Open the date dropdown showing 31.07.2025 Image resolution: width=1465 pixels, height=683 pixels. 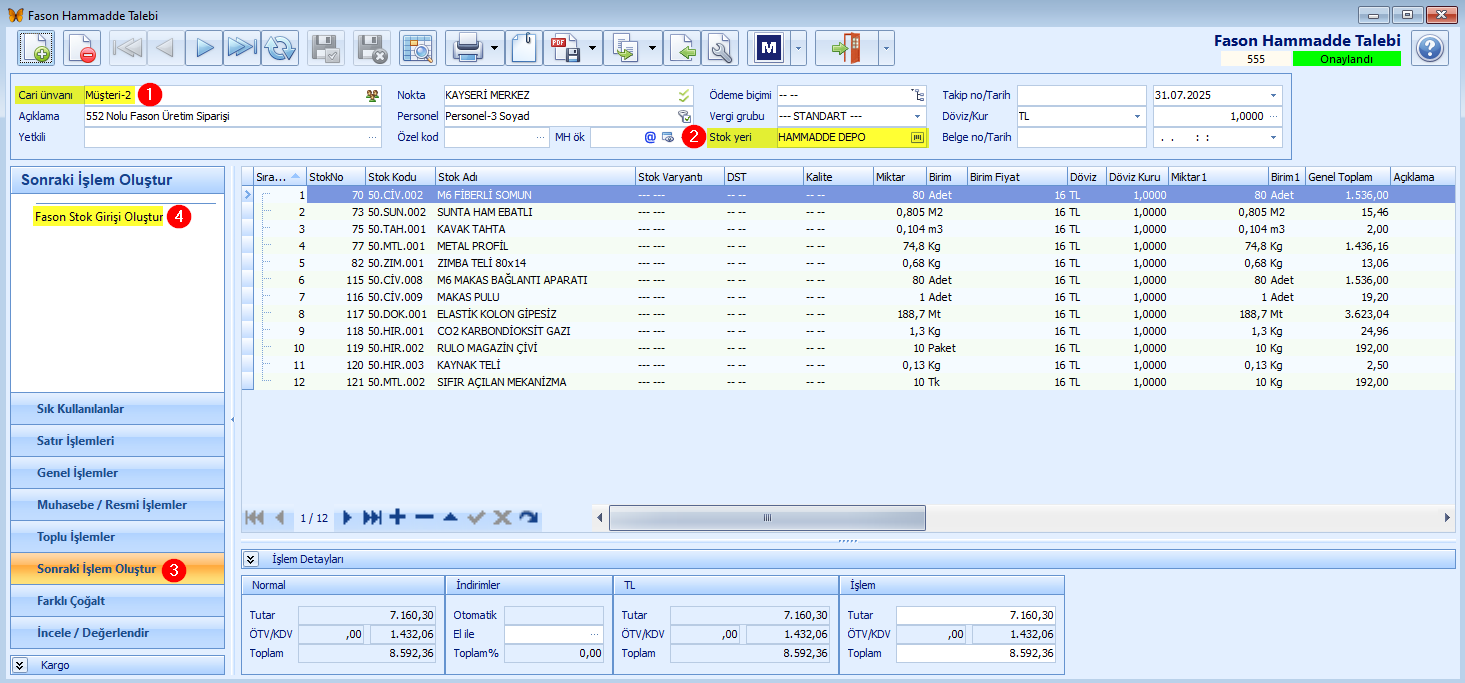pos(1273,95)
